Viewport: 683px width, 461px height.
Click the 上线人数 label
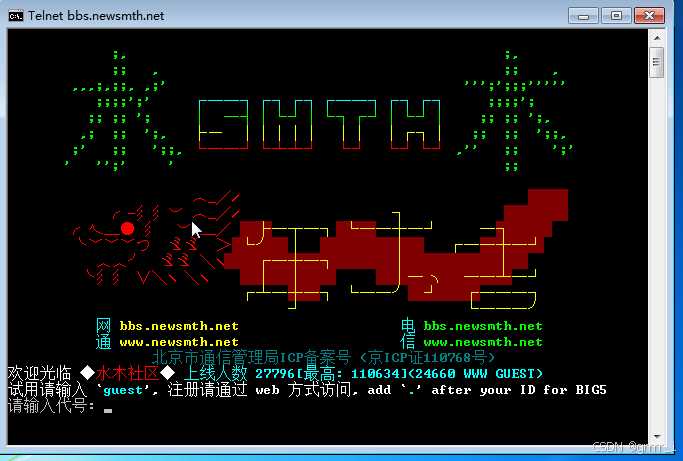click(216, 374)
